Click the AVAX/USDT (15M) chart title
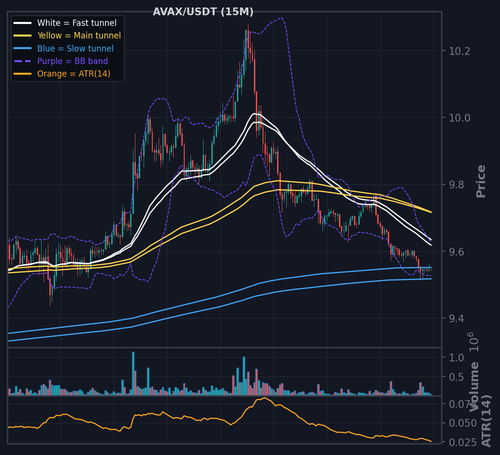 tap(203, 12)
